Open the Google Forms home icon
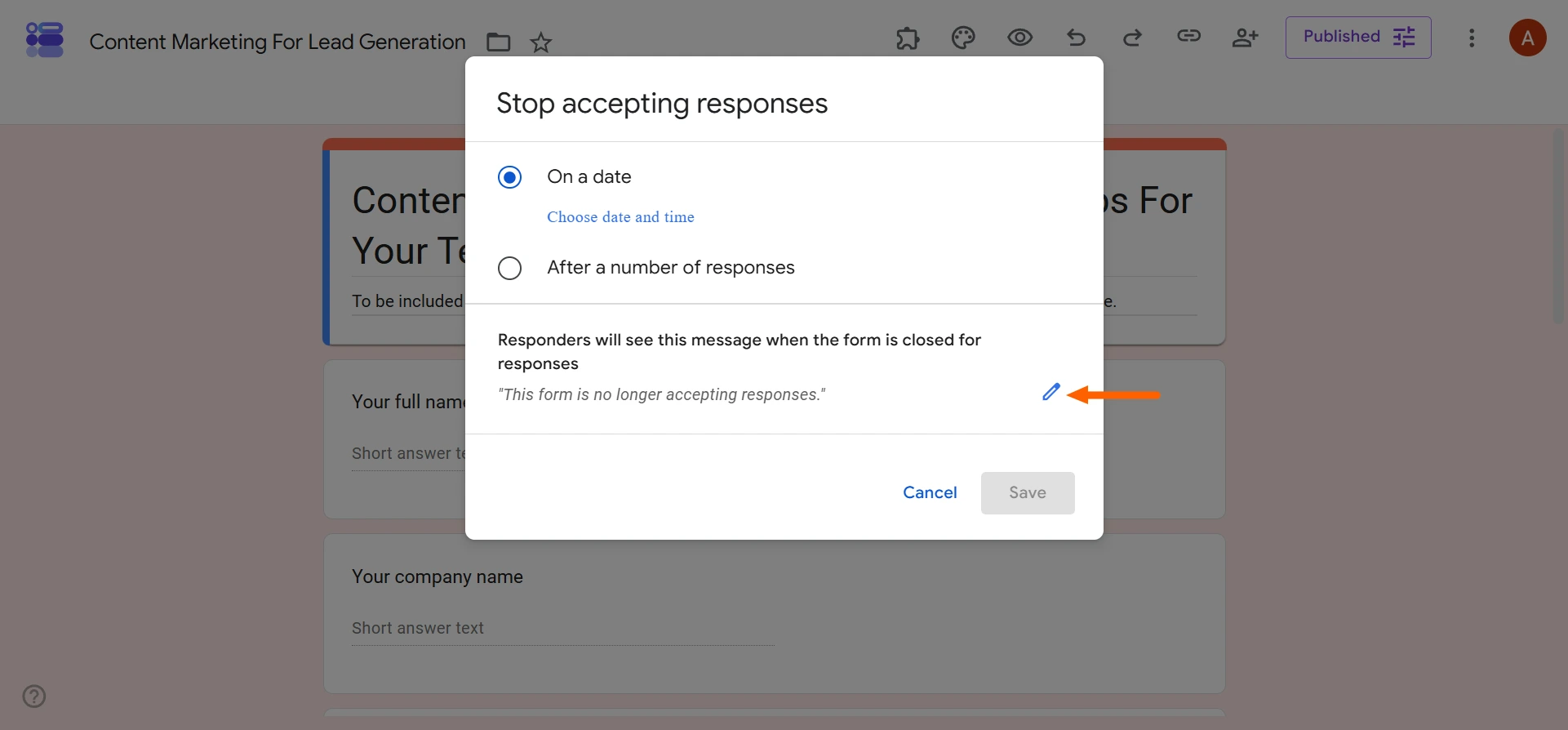The image size is (1568, 730). click(x=45, y=39)
